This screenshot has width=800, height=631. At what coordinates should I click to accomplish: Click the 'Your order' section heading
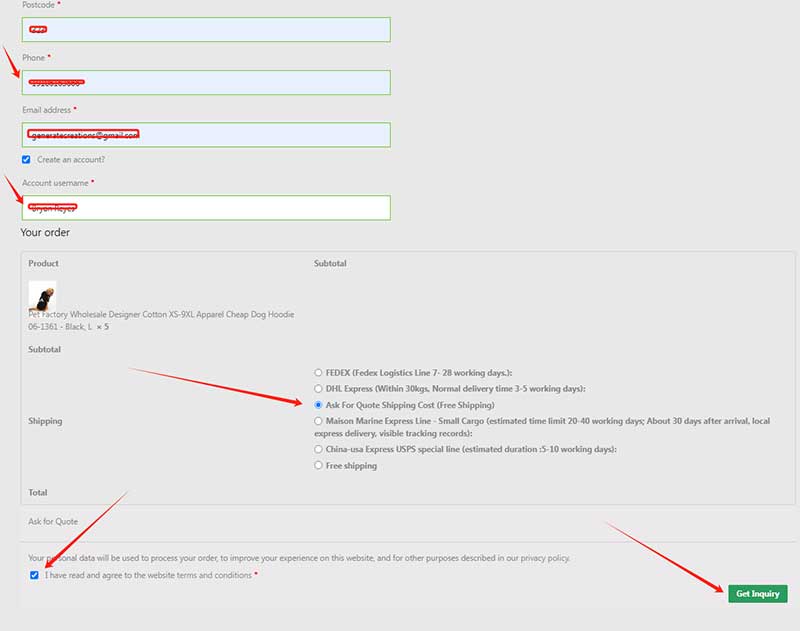[x=46, y=233]
